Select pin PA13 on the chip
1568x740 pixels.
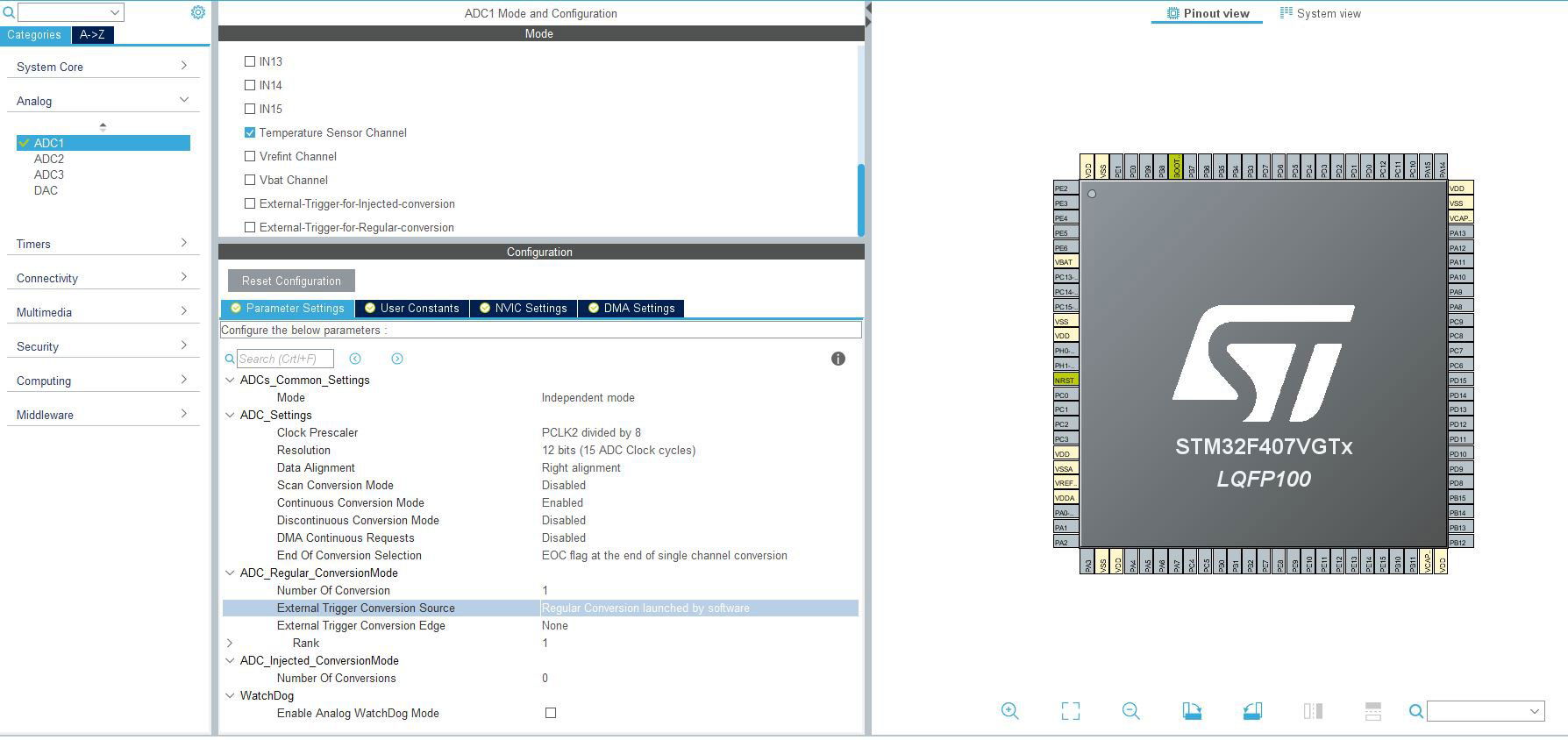click(x=1460, y=233)
